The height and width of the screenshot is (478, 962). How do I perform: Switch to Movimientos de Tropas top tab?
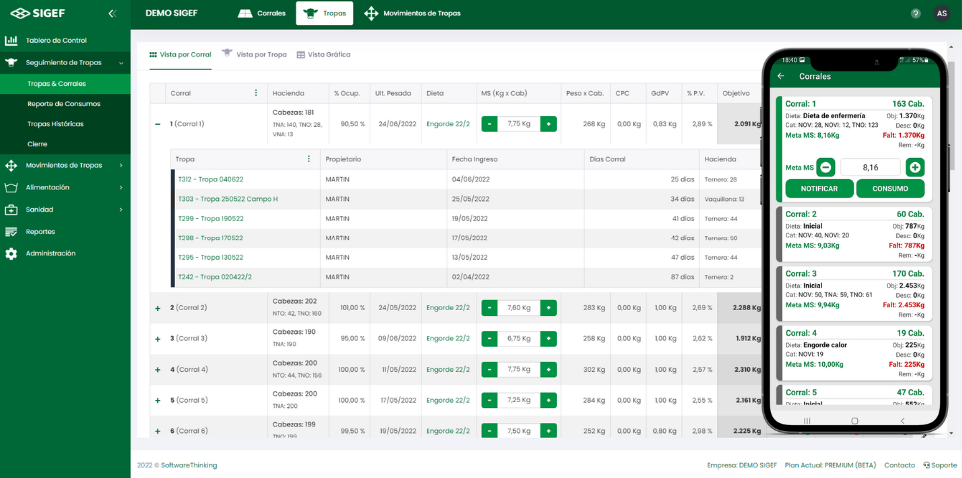(413, 13)
